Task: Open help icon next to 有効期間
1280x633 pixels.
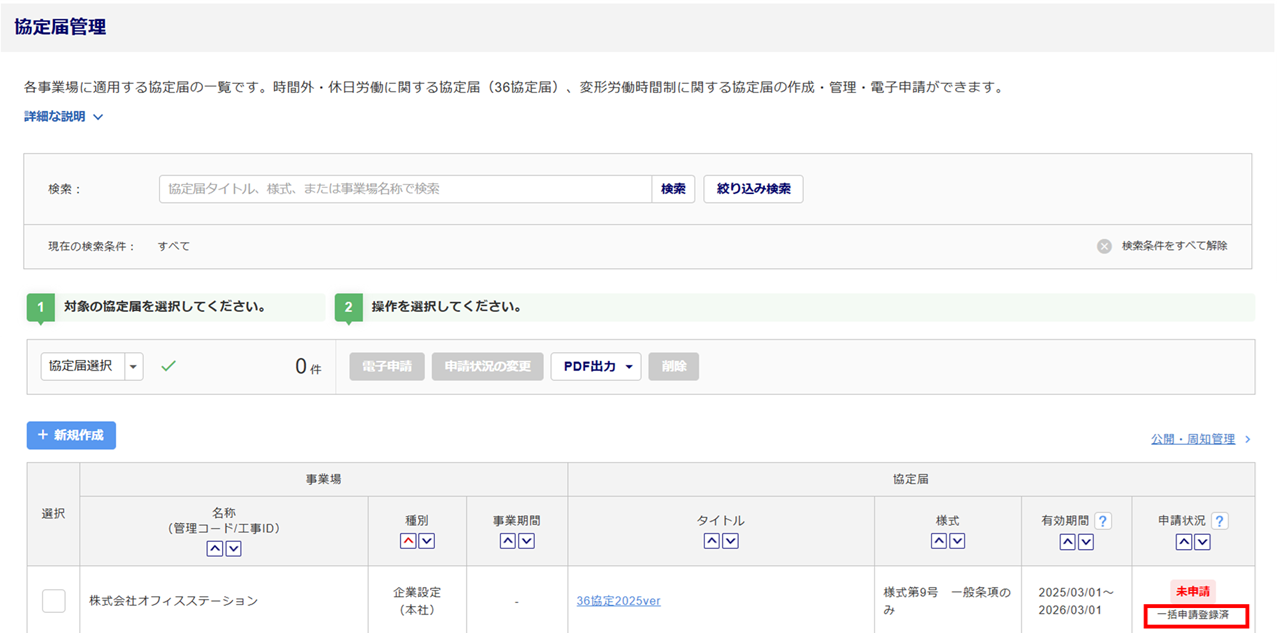Action: coord(1103,521)
